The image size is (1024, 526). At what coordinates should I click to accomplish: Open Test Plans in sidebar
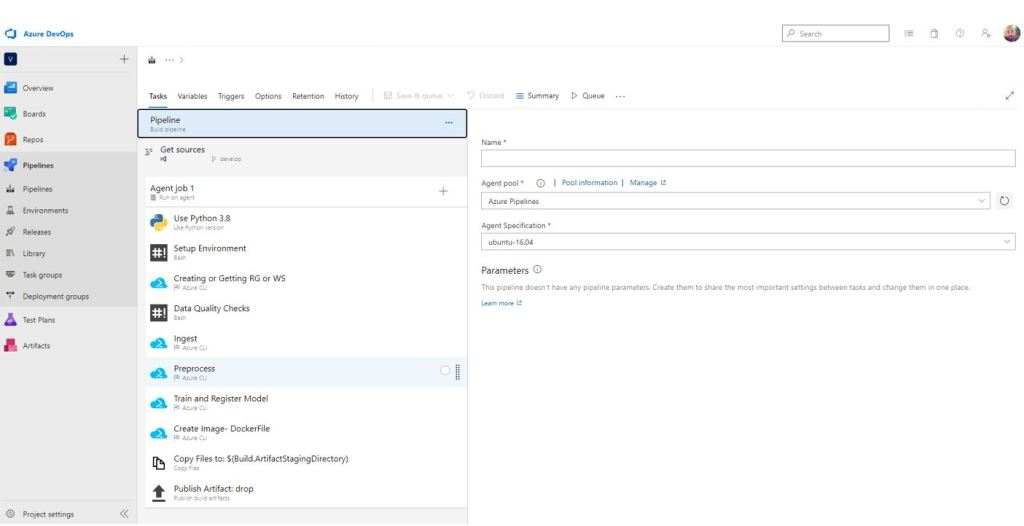pyautogui.click(x=39, y=320)
